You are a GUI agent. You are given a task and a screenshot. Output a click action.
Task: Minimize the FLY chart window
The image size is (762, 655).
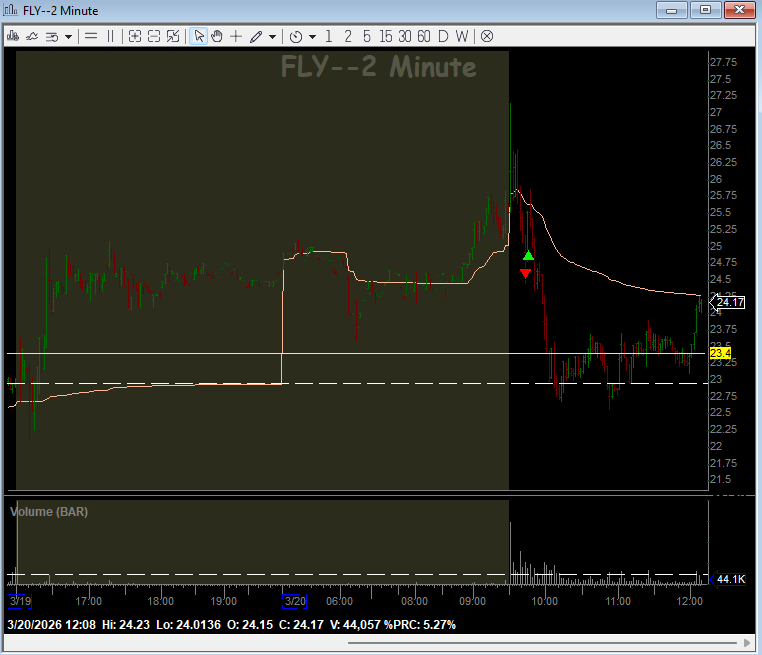(672, 10)
